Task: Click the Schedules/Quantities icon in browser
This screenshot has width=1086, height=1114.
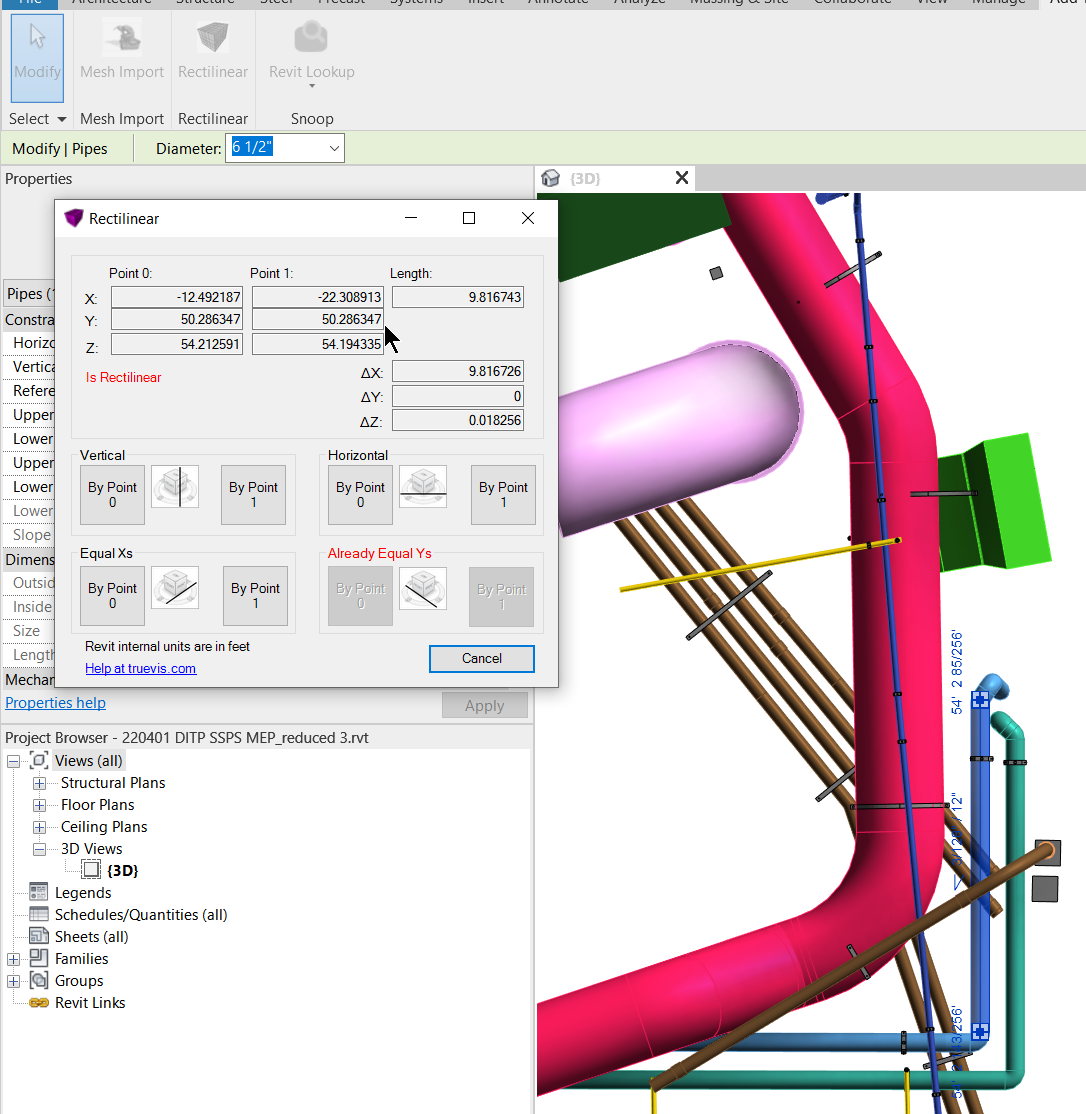Action: pos(38,914)
